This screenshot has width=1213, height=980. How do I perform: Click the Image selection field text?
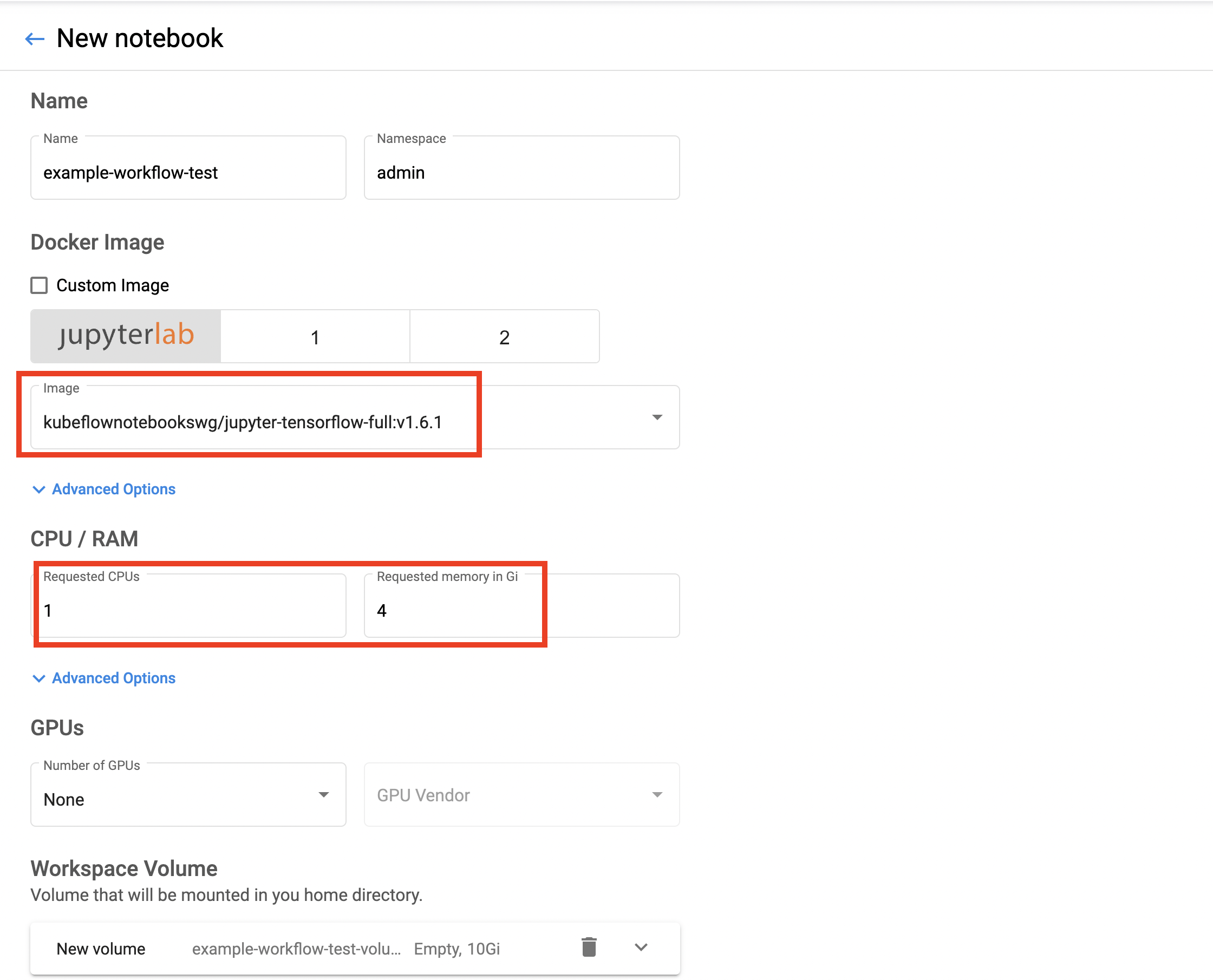(x=243, y=422)
